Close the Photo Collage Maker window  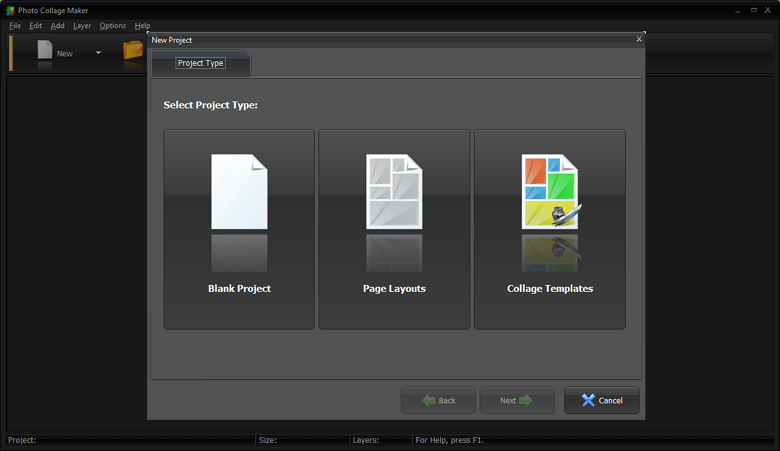coord(768,10)
